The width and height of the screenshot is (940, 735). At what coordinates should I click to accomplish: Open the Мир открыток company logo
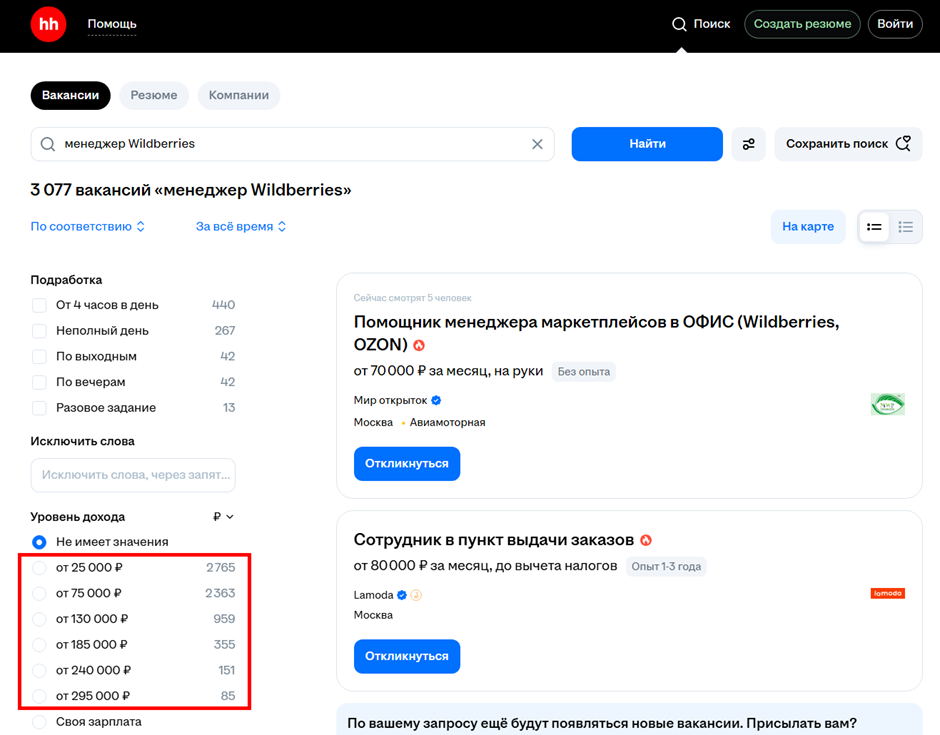click(887, 405)
